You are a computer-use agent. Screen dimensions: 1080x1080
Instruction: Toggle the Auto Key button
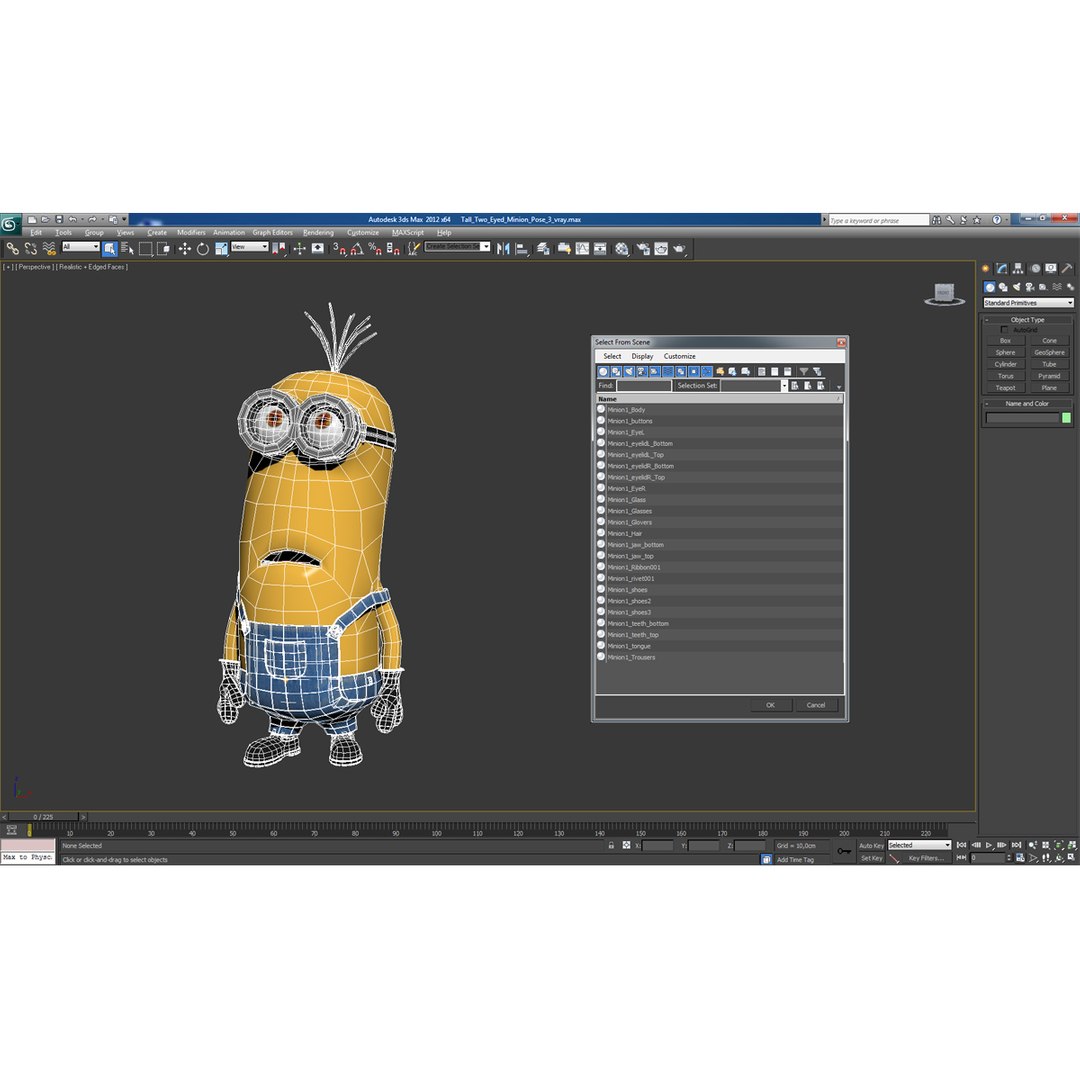tap(871, 845)
